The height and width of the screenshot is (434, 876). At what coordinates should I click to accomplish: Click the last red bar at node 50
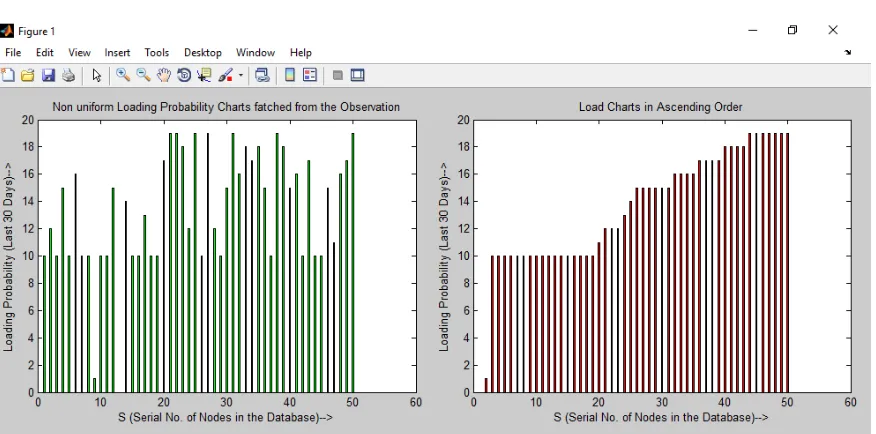coord(787,263)
